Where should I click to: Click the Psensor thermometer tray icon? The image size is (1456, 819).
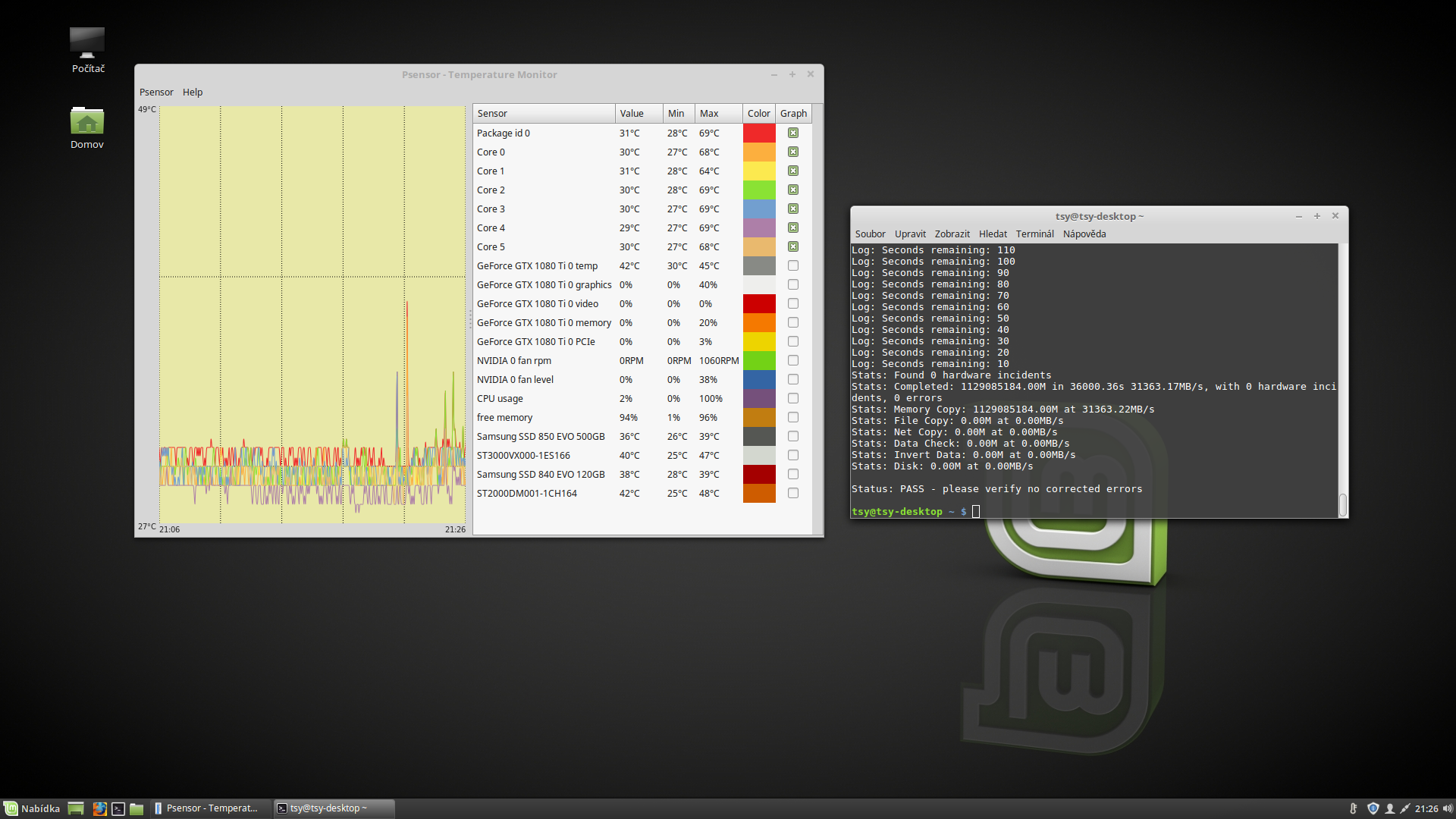click(x=1354, y=808)
